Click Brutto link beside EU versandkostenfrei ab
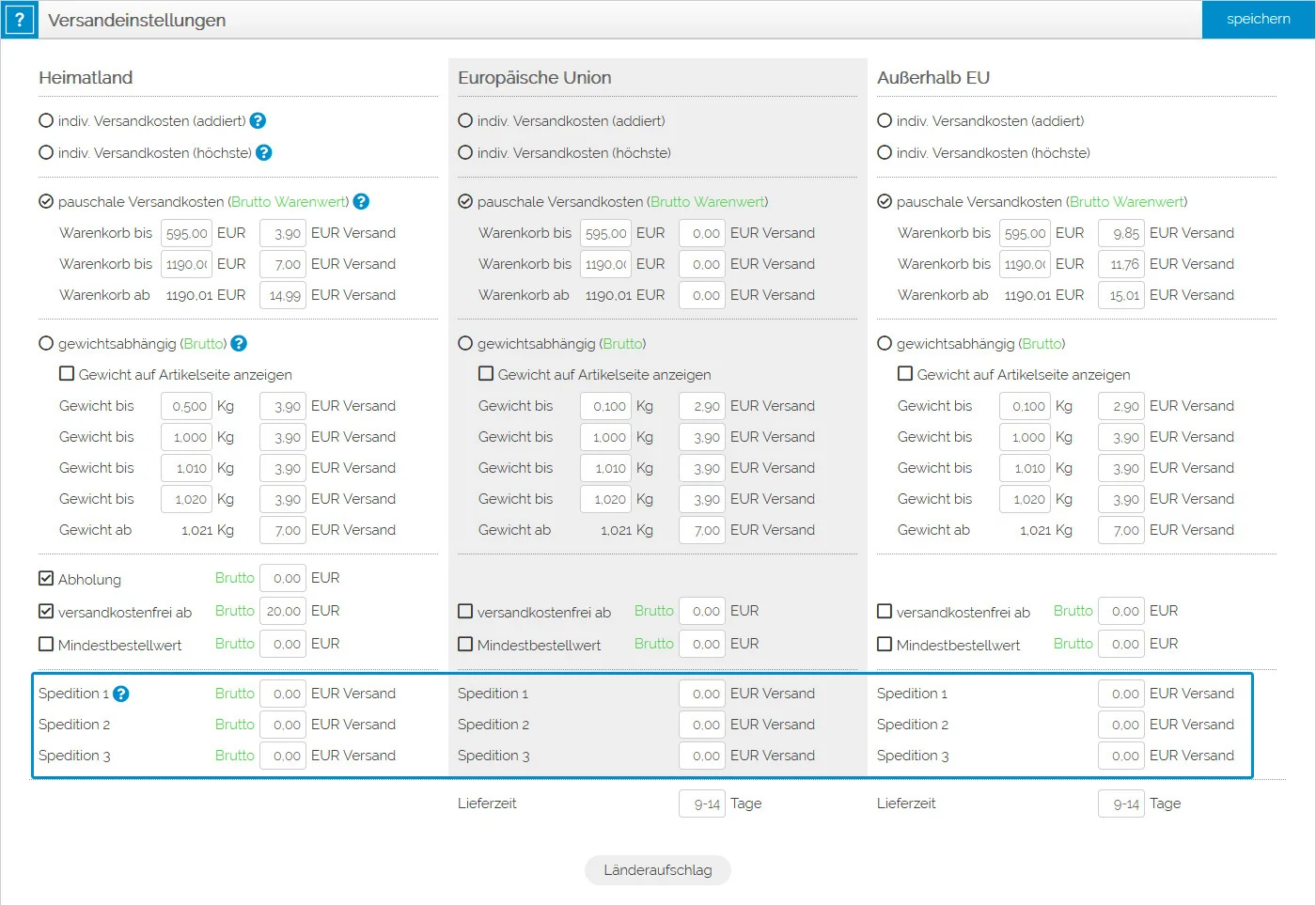 coord(653,611)
